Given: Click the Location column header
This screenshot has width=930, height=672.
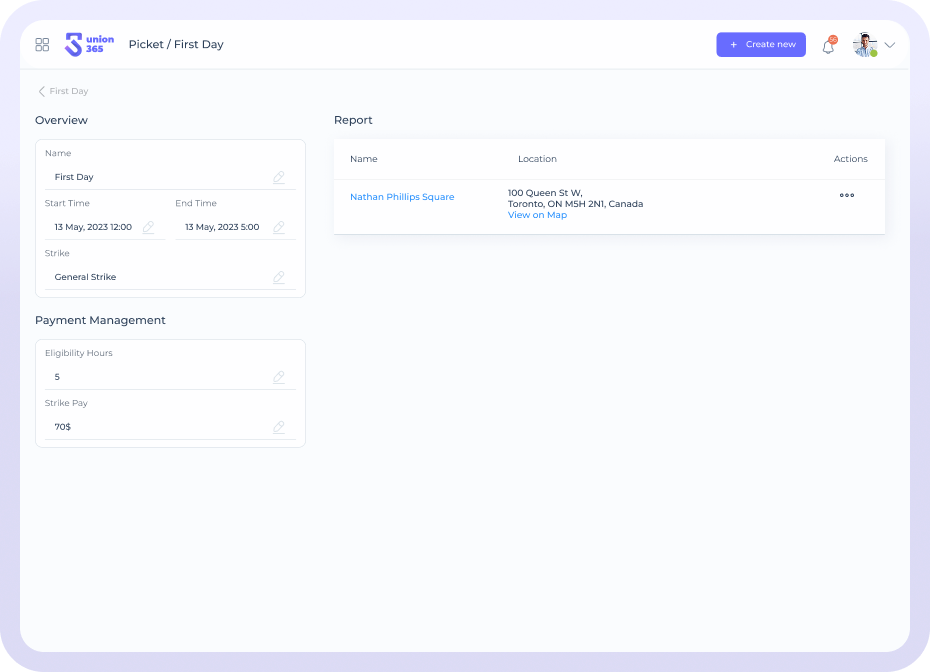Looking at the screenshot, I should click(537, 159).
